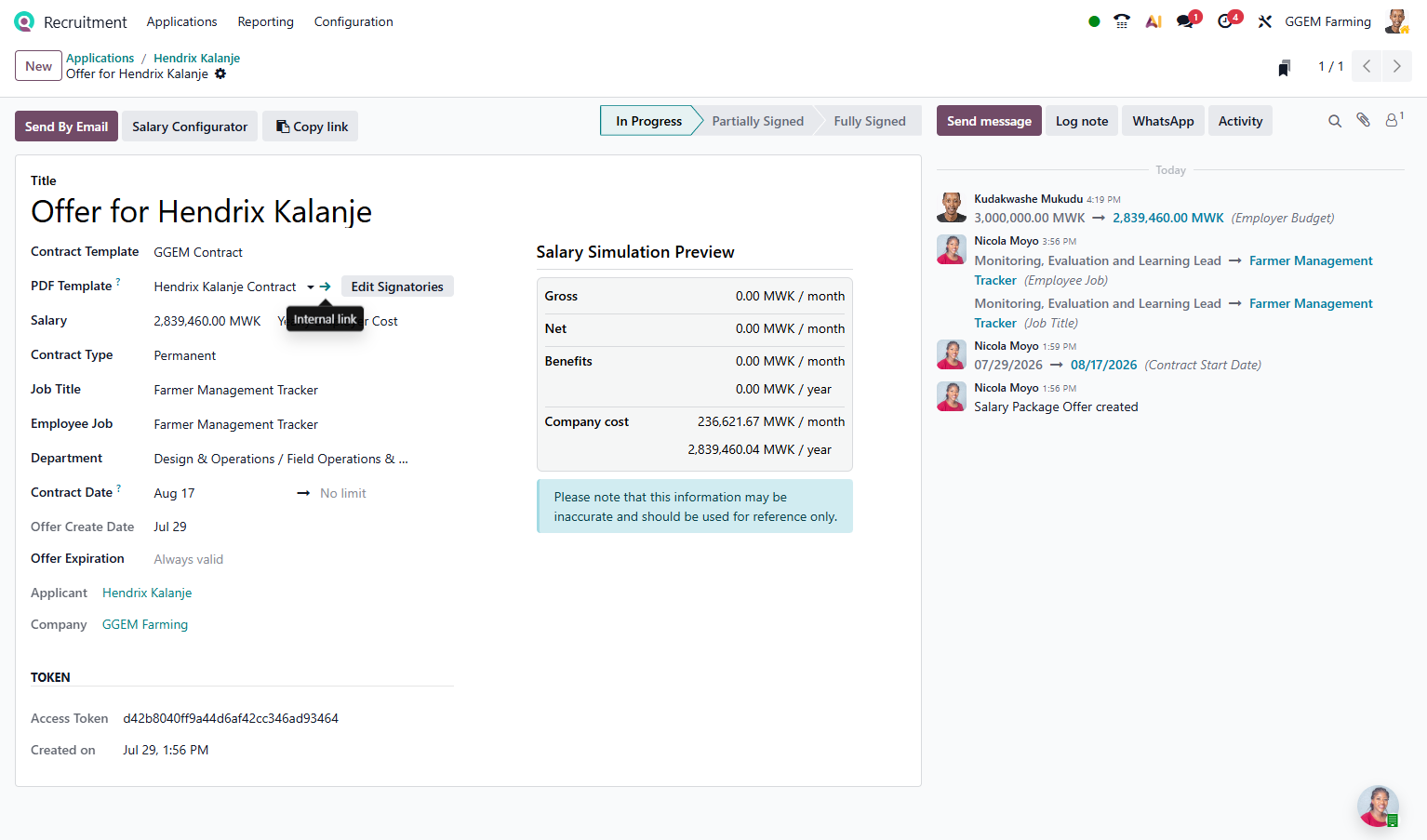
Task: Click Send By Email button
Action: (66, 127)
